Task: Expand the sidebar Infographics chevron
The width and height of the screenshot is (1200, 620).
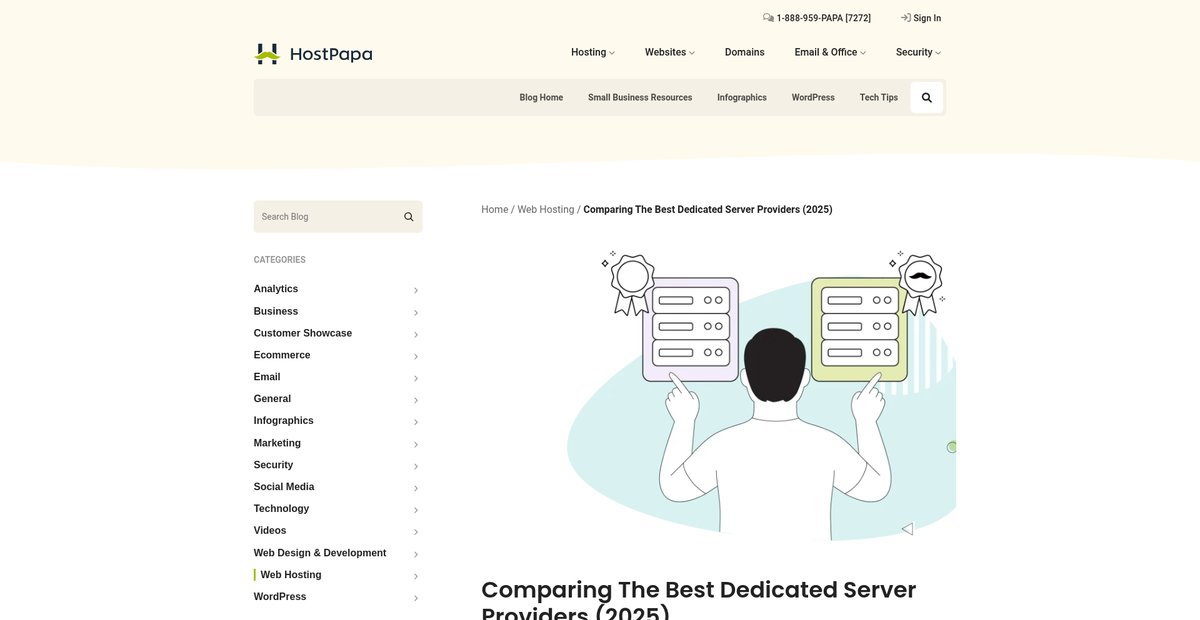Action: coord(416,422)
